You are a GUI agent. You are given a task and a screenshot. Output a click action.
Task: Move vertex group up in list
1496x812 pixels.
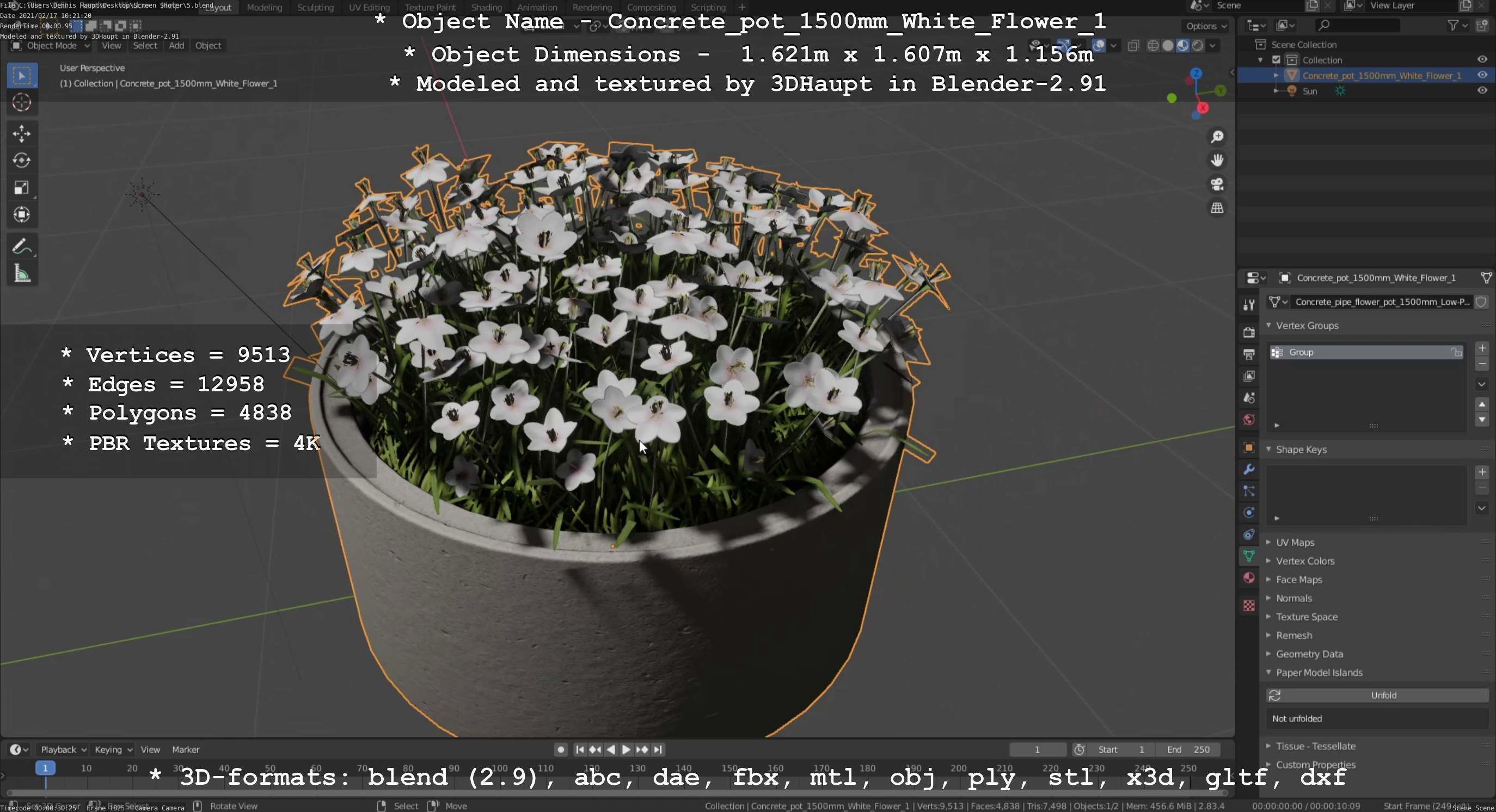[1481, 404]
